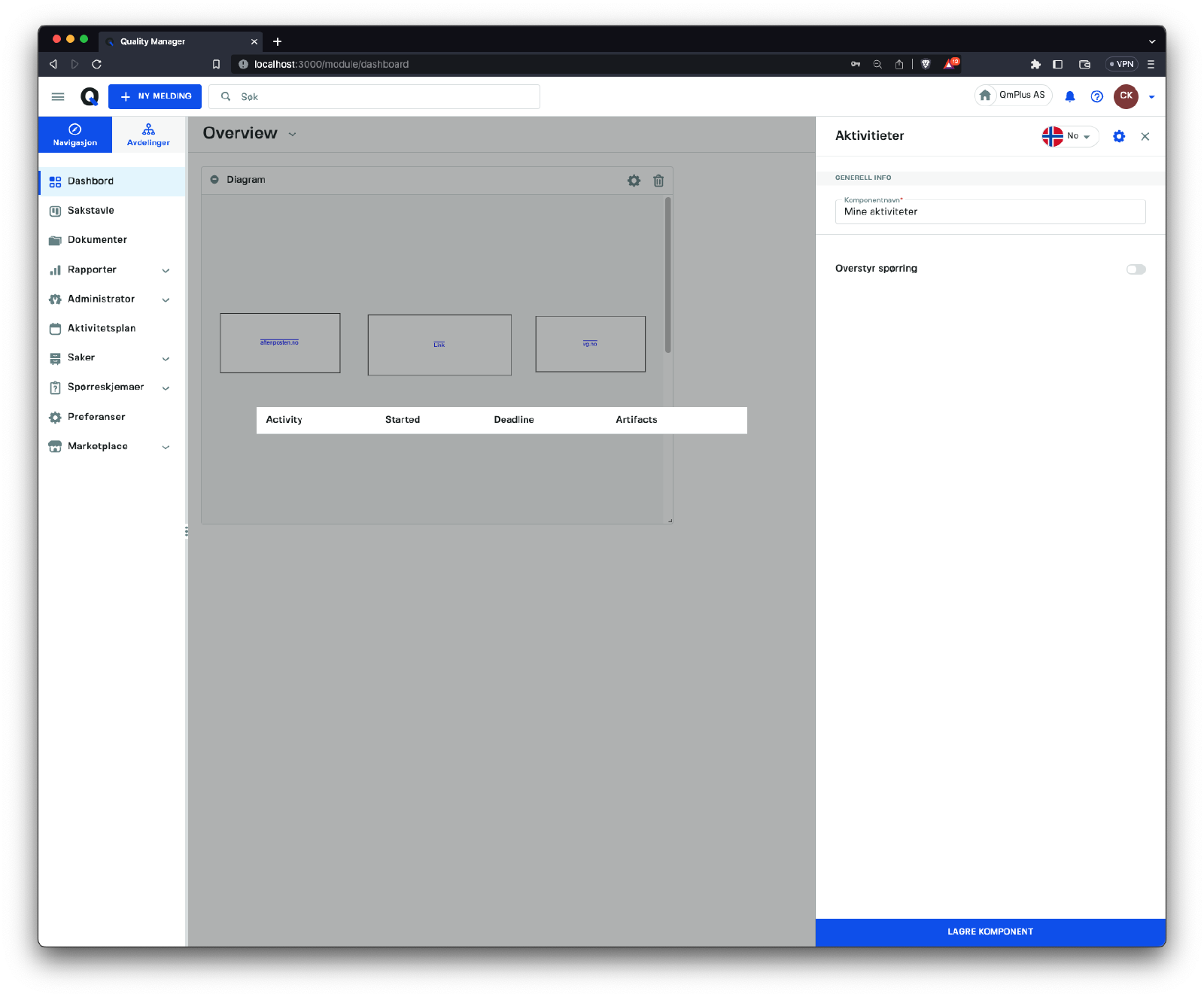Toggle the Overstyr spørring switch

[1136, 269]
